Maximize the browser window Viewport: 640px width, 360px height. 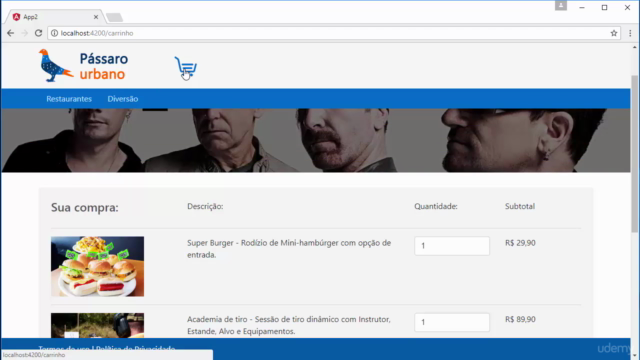tap(604, 7)
